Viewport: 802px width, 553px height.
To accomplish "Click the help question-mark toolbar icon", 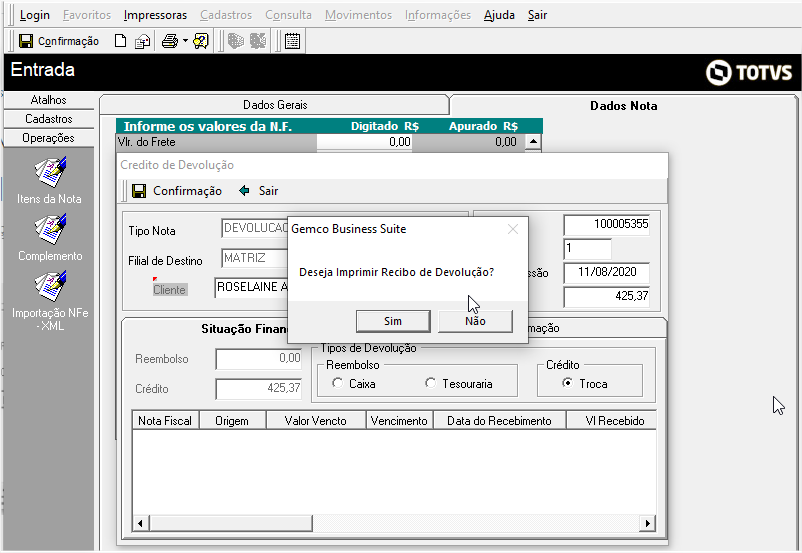I will (x=200, y=41).
